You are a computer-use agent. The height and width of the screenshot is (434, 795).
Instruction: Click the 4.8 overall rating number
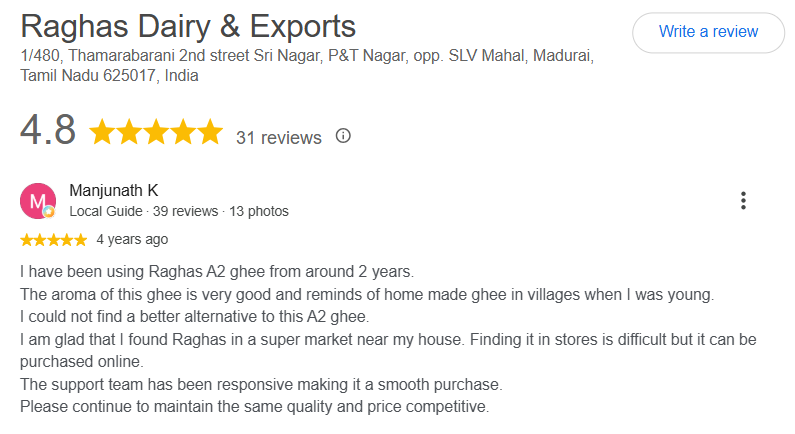(x=48, y=130)
